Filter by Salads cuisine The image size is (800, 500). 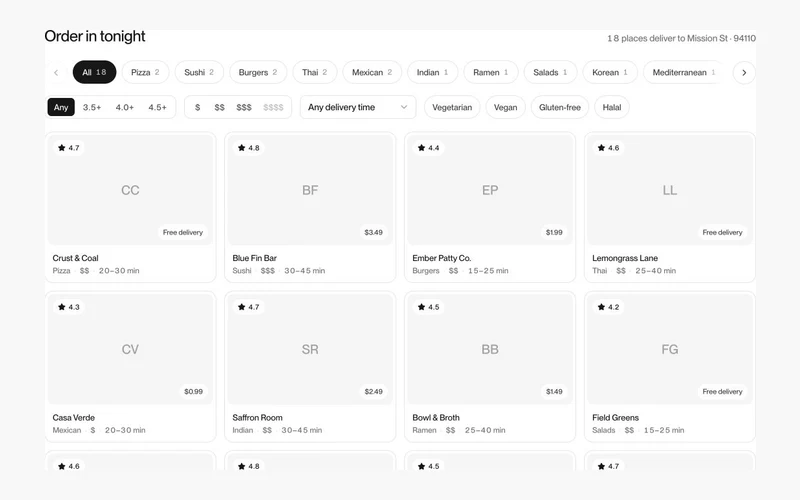point(551,72)
